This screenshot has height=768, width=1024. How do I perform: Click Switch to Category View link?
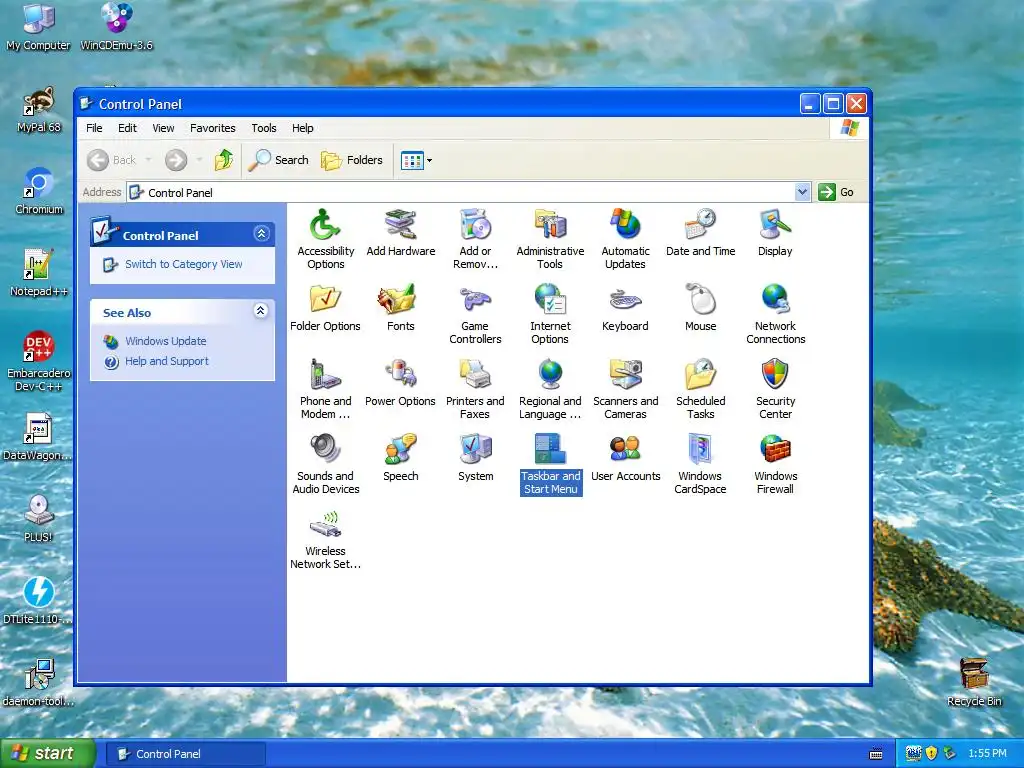coord(184,264)
